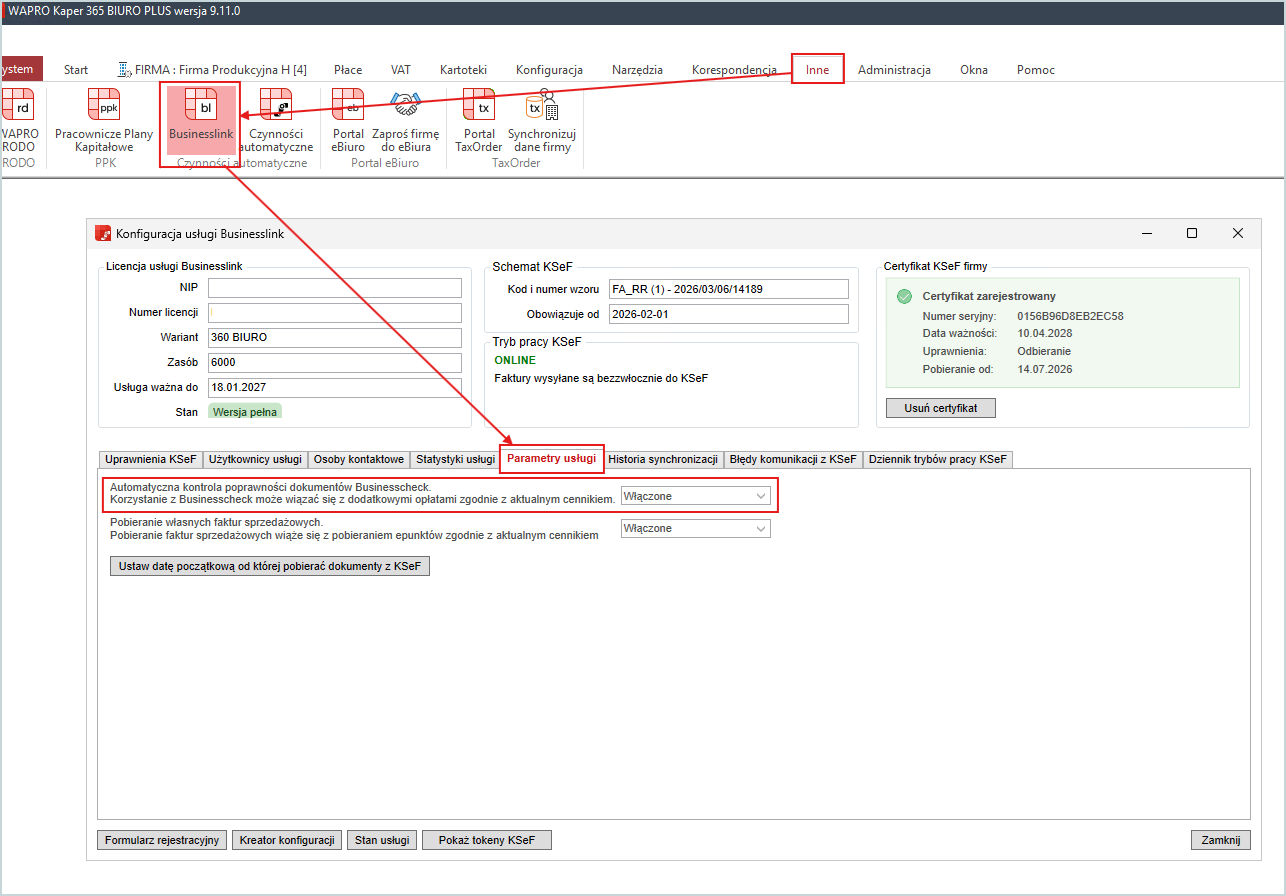Switch to Statystyki usługi tab
Viewport: 1286px width, 896px height.
456,459
